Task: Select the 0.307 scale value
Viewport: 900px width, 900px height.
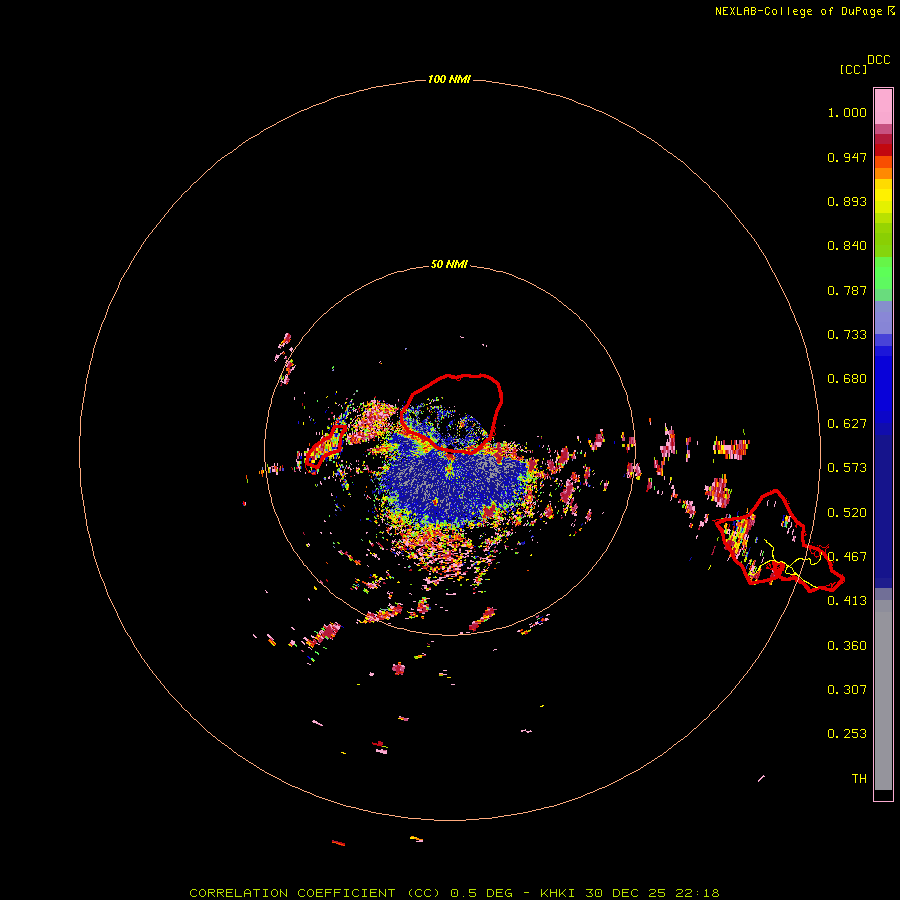Action: pyautogui.click(x=847, y=690)
